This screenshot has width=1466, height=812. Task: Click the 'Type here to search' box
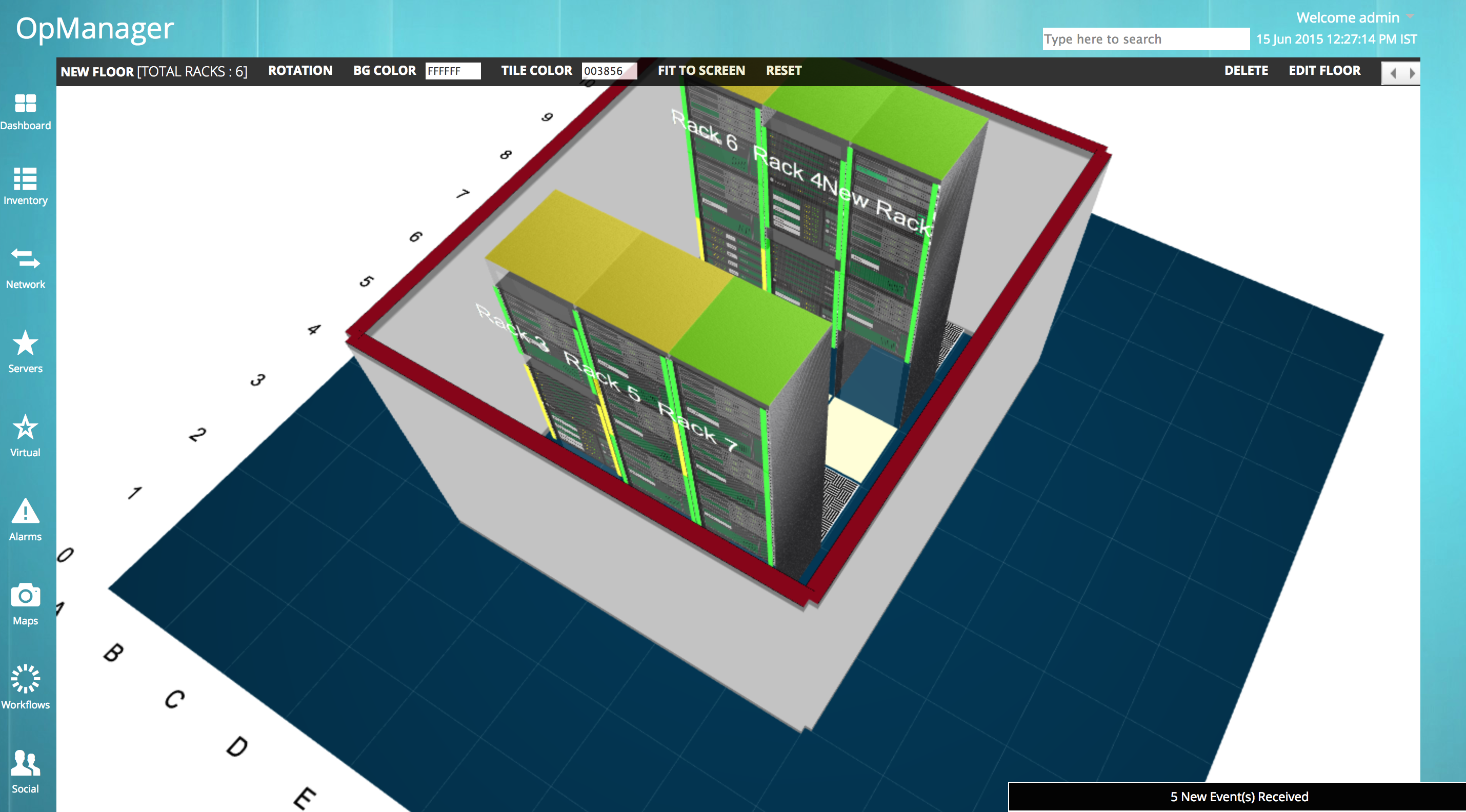tap(1145, 39)
